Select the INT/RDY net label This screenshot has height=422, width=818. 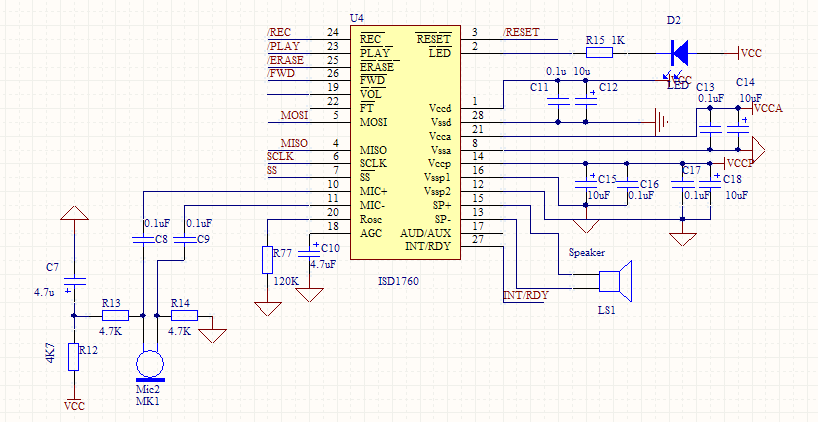click(525, 296)
